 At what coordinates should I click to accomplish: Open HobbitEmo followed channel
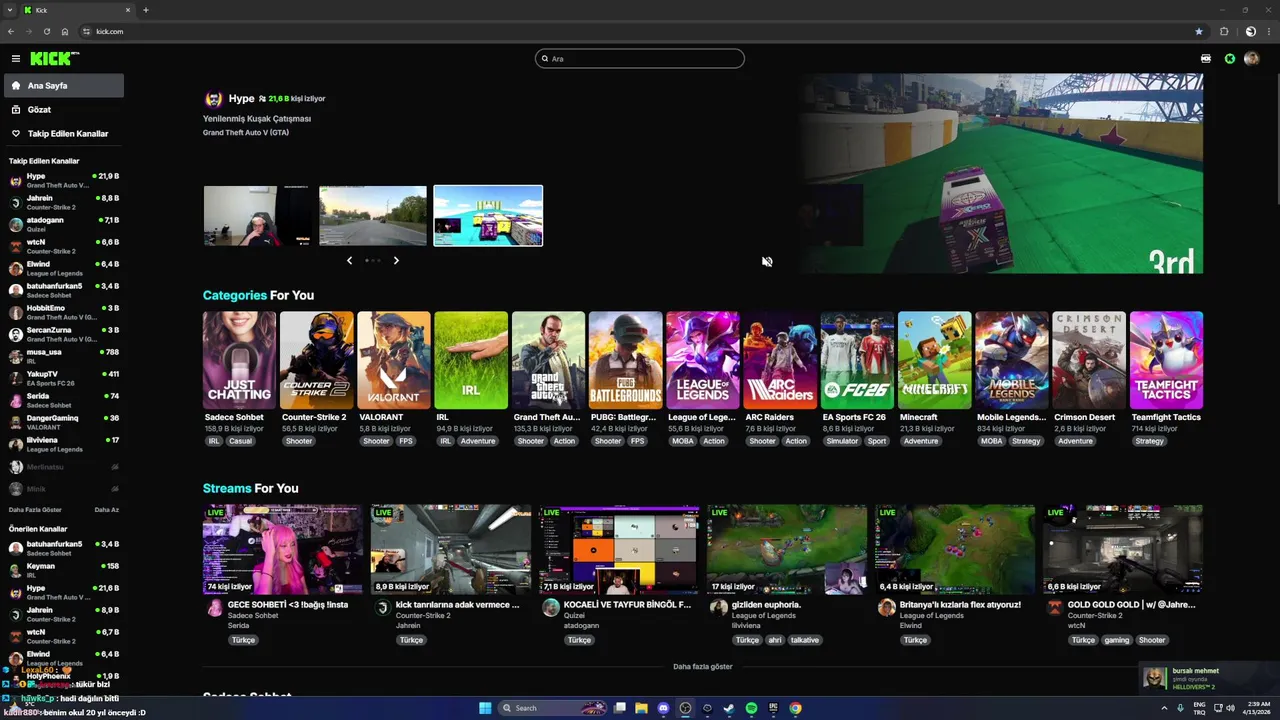64,312
